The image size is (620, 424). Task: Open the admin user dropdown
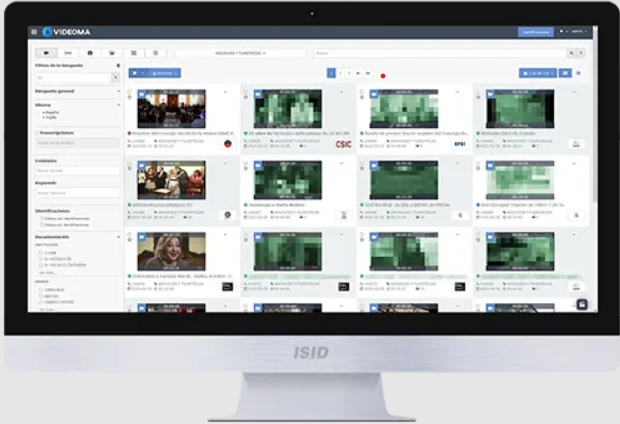pos(577,32)
